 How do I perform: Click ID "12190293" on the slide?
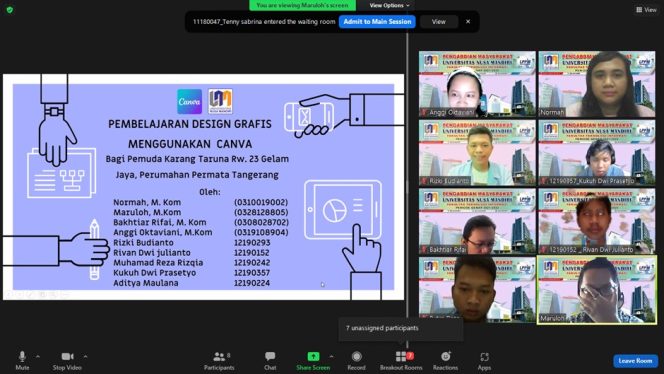click(252, 243)
